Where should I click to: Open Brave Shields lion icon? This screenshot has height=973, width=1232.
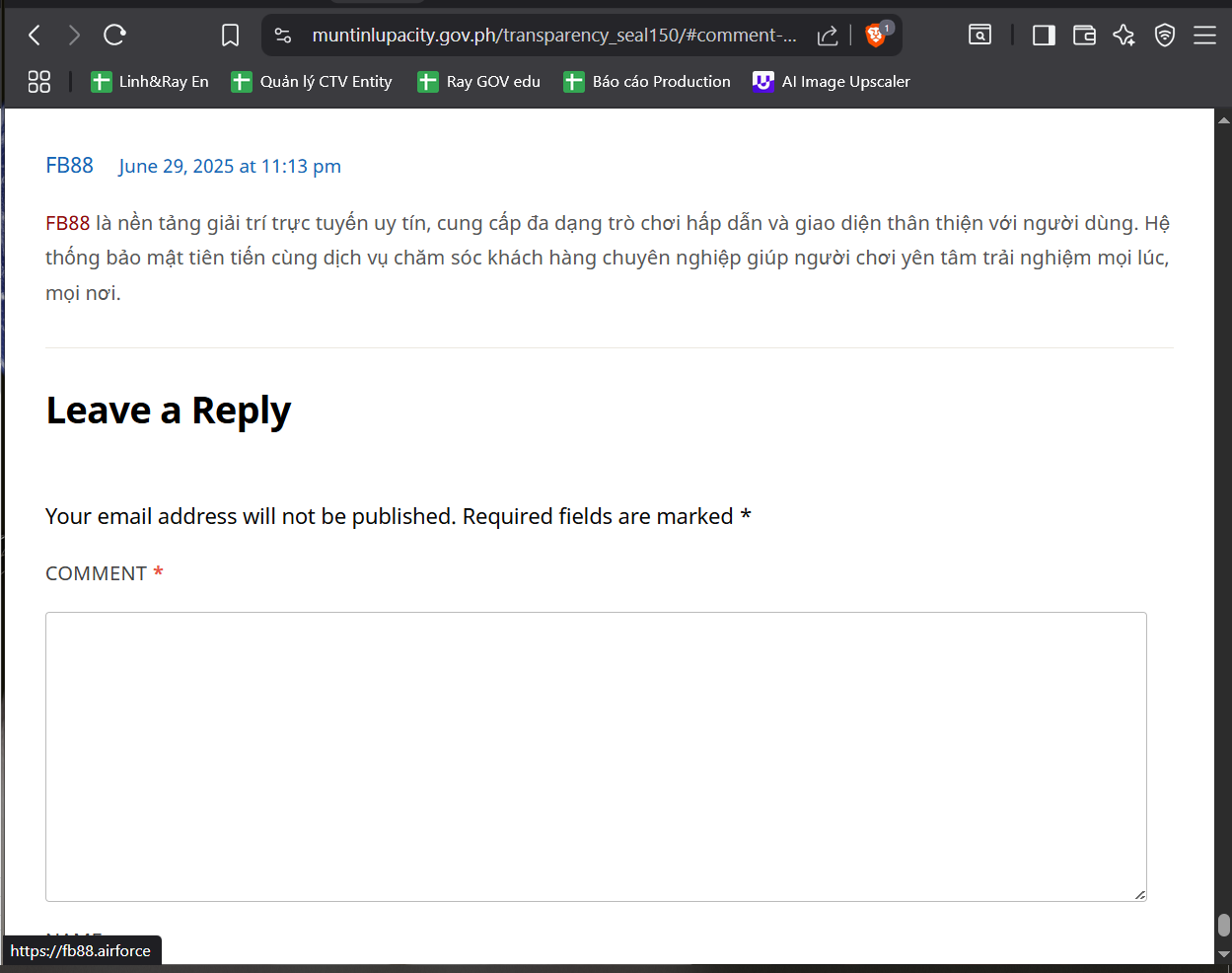876,35
